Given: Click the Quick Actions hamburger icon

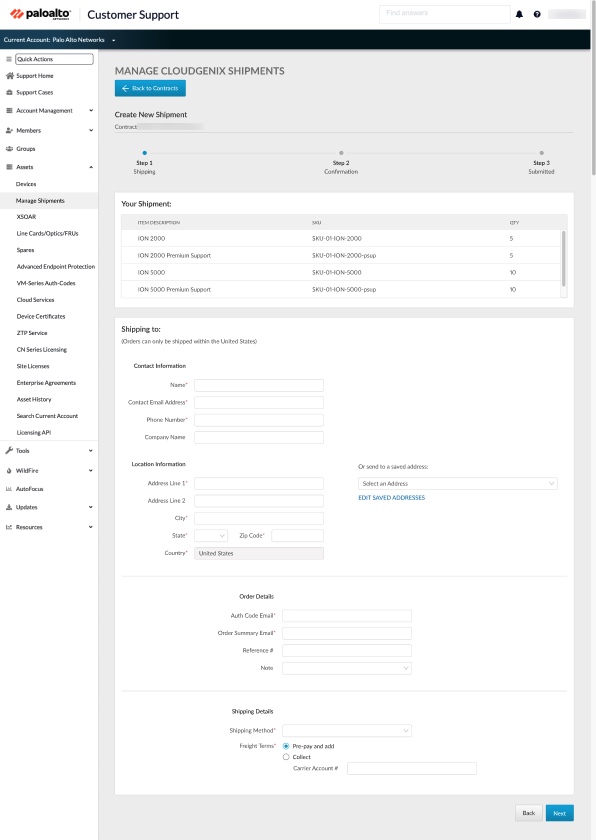Looking at the screenshot, I should click(9, 59).
